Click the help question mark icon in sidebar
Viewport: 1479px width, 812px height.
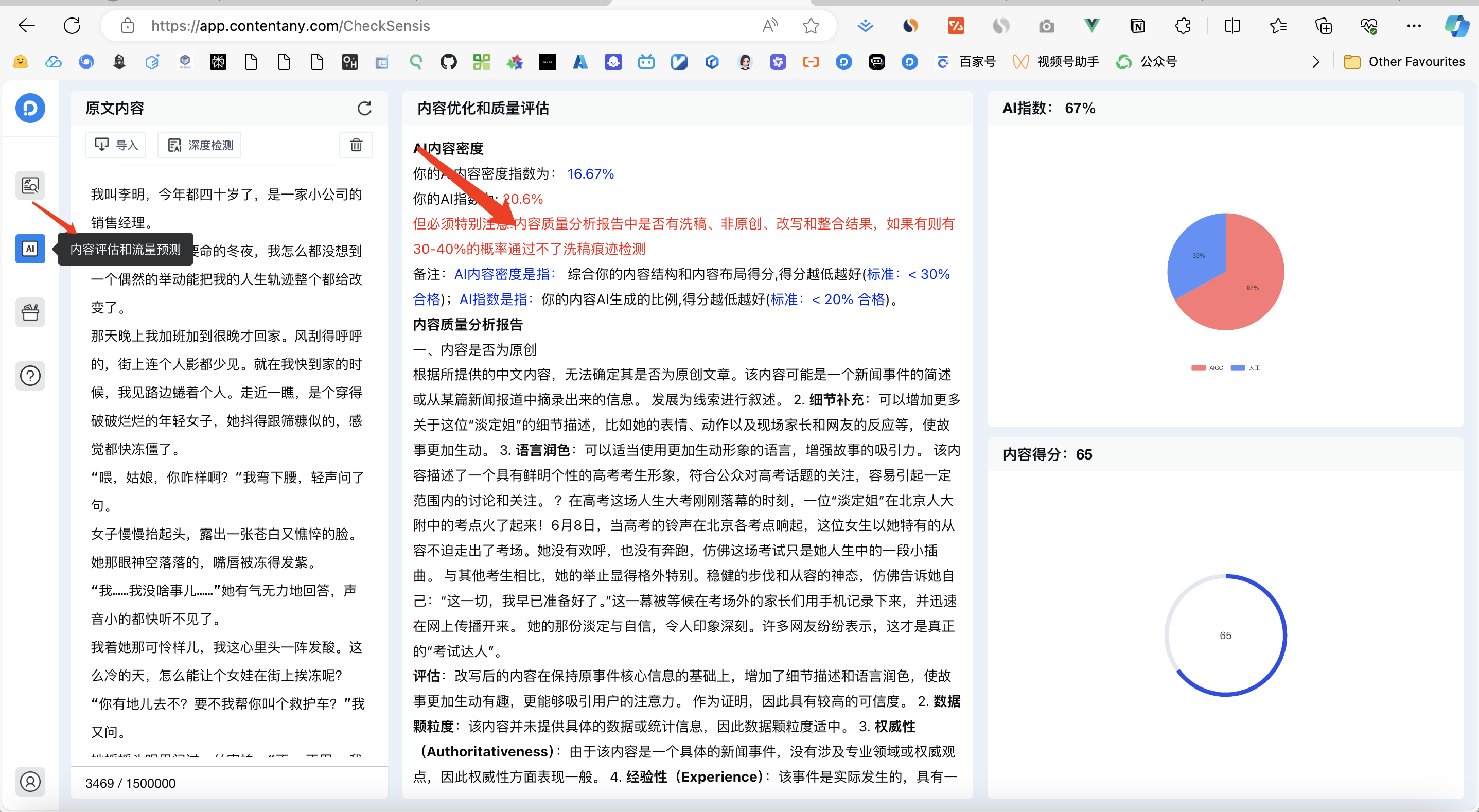coord(30,376)
